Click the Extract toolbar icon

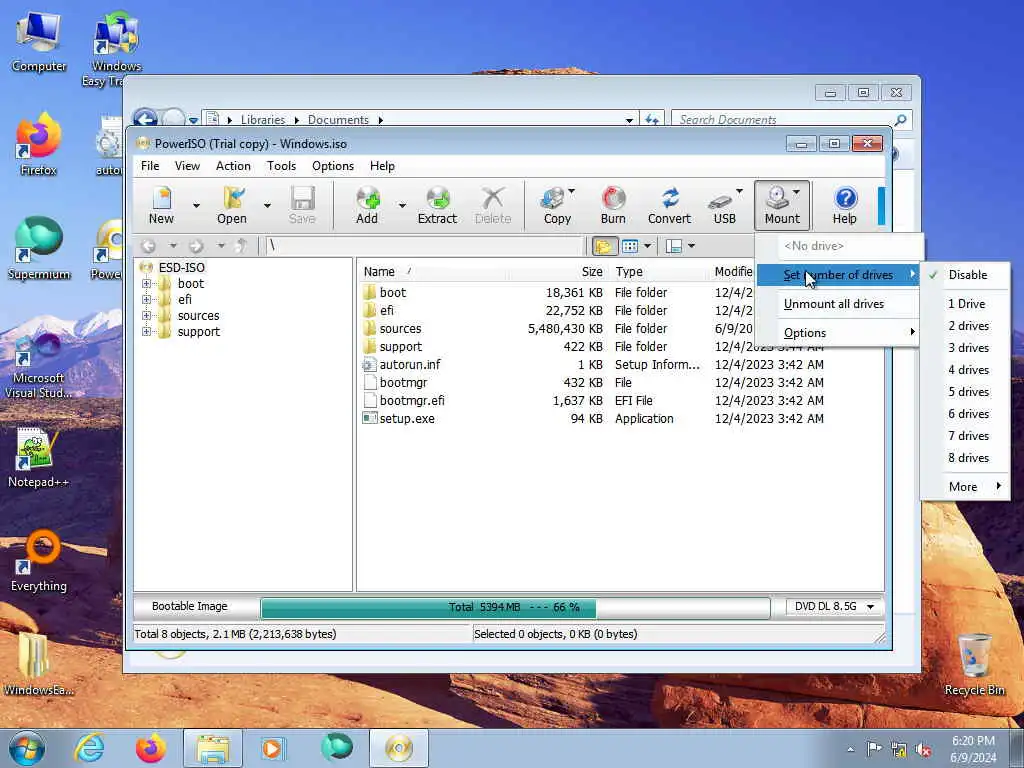point(437,205)
